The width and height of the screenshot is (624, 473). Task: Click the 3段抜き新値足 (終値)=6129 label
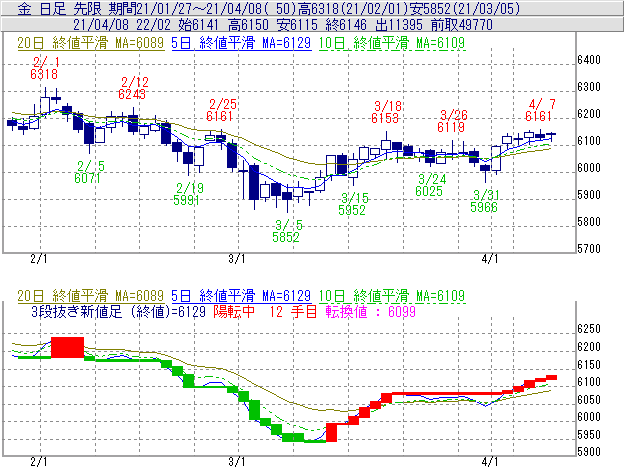[118, 311]
